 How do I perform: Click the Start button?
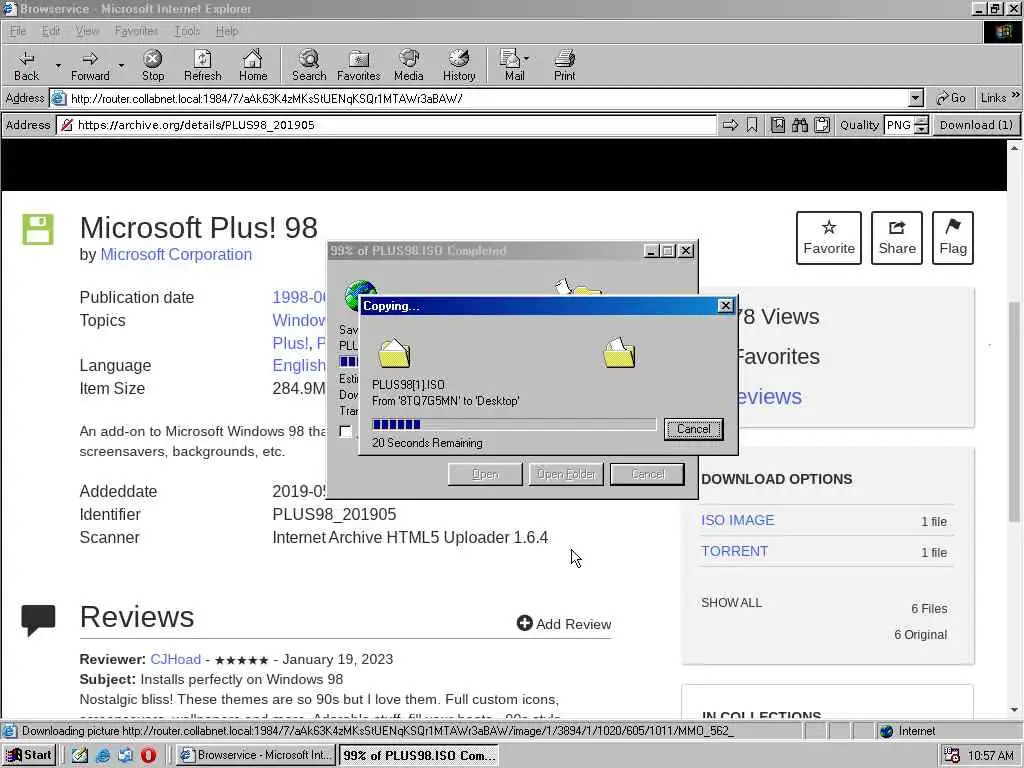pyautogui.click(x=29, y=755)
